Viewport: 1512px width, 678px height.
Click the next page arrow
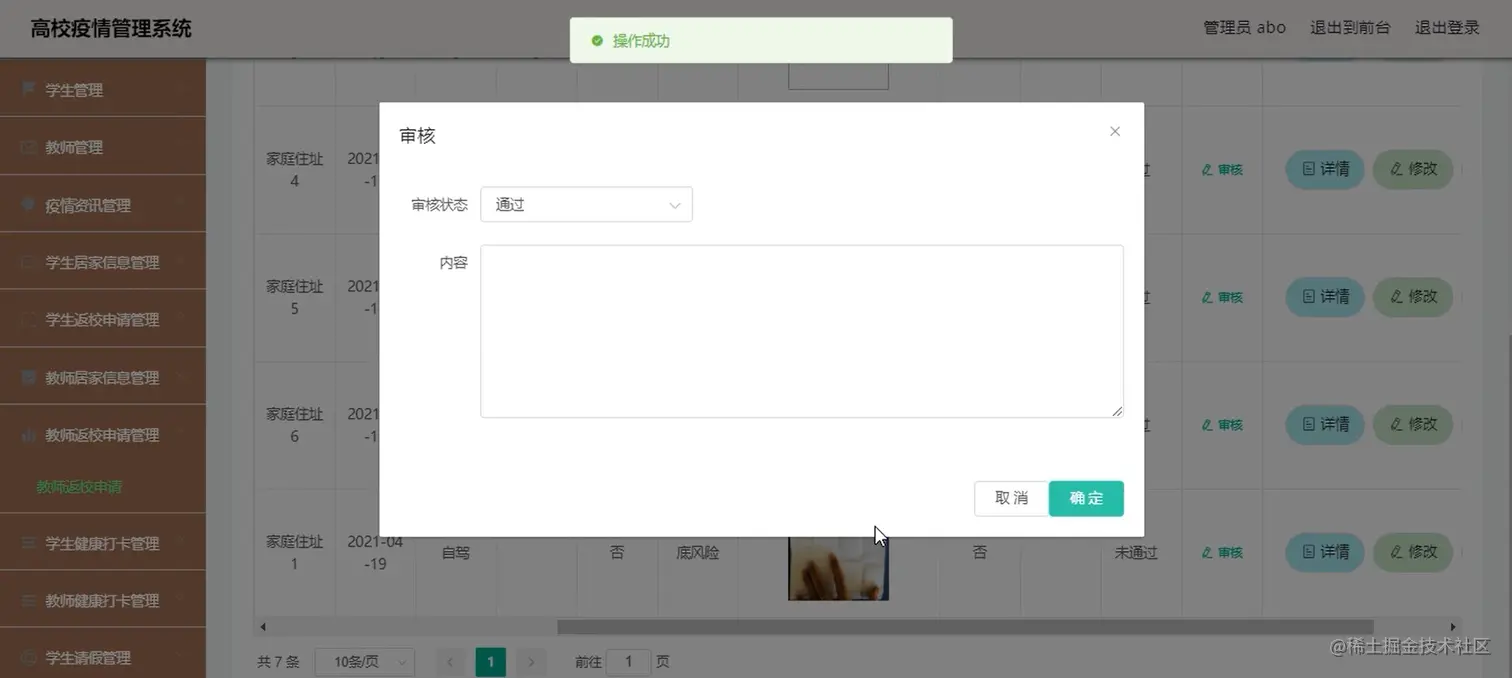point(530,661)
